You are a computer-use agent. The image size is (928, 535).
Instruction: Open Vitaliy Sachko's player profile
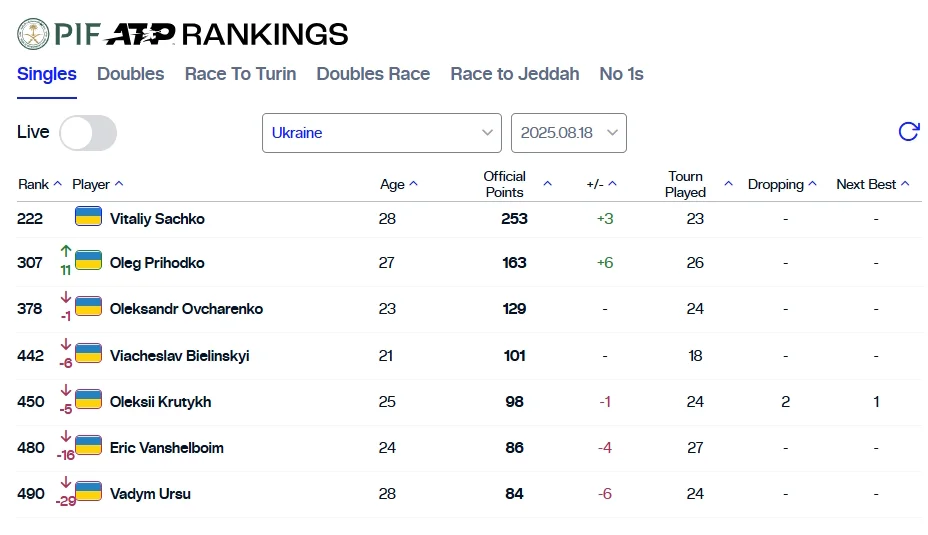(x=157, y=218)
